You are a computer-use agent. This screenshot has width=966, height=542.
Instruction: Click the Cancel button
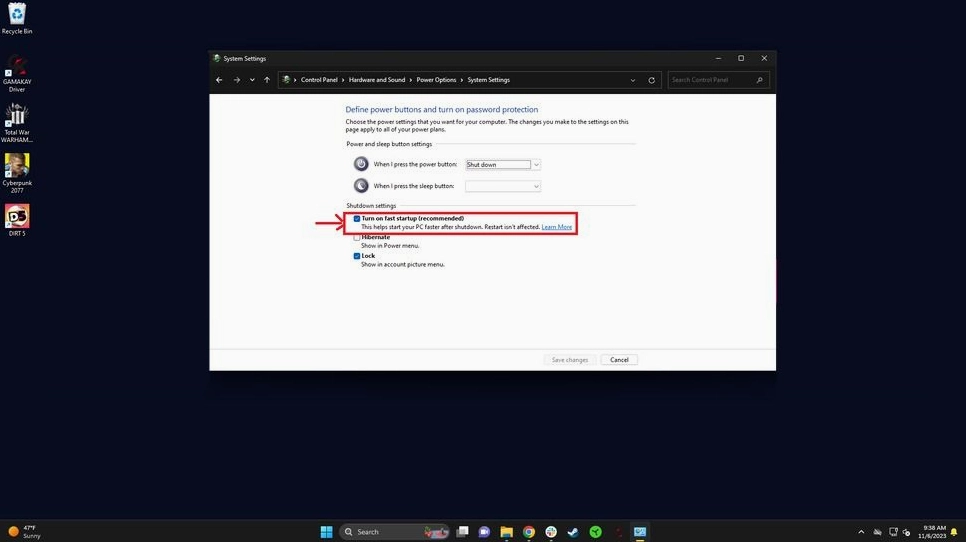[x=619, y=360]
